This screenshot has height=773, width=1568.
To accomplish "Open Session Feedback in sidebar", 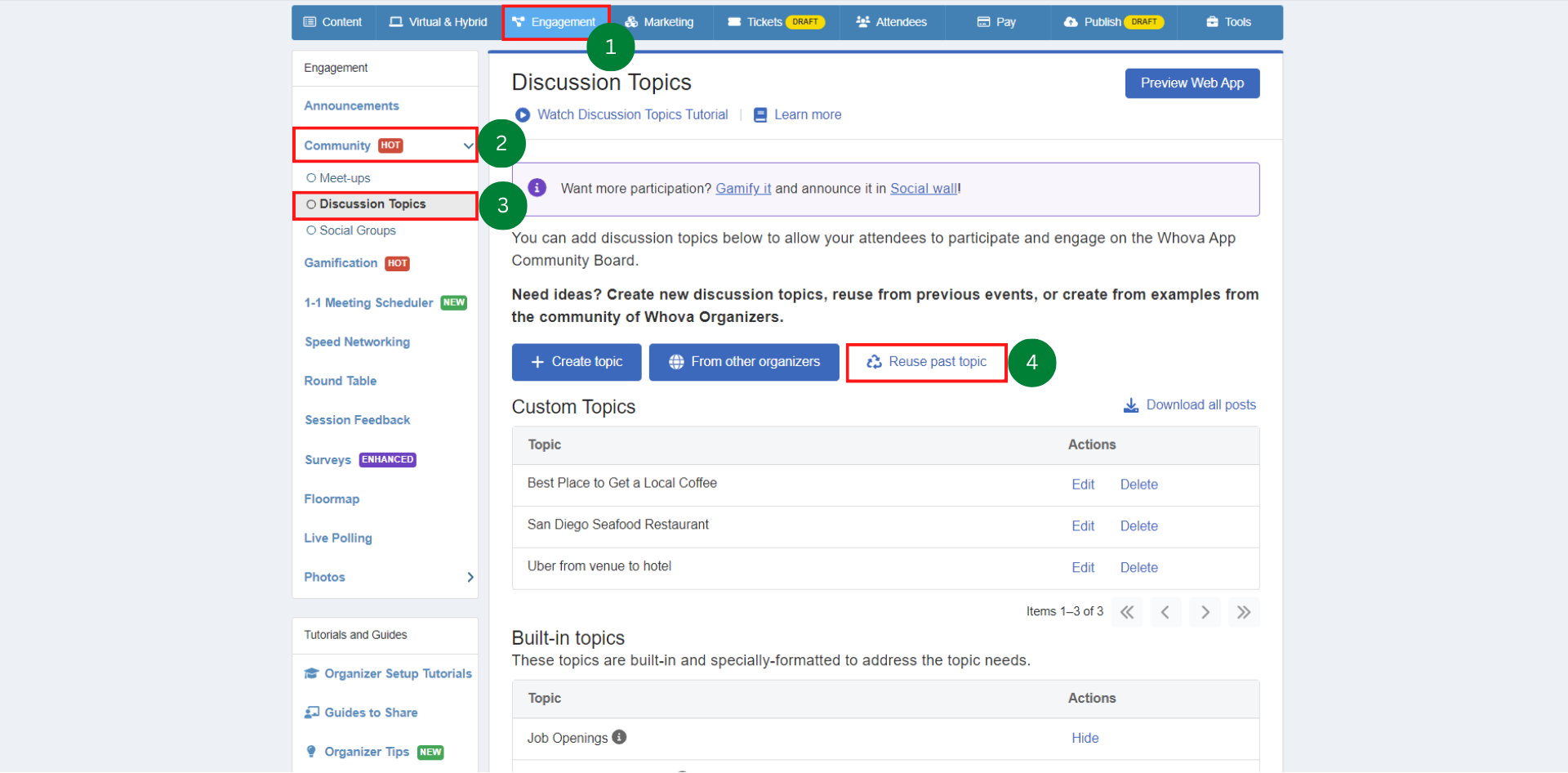I will 357,421.
